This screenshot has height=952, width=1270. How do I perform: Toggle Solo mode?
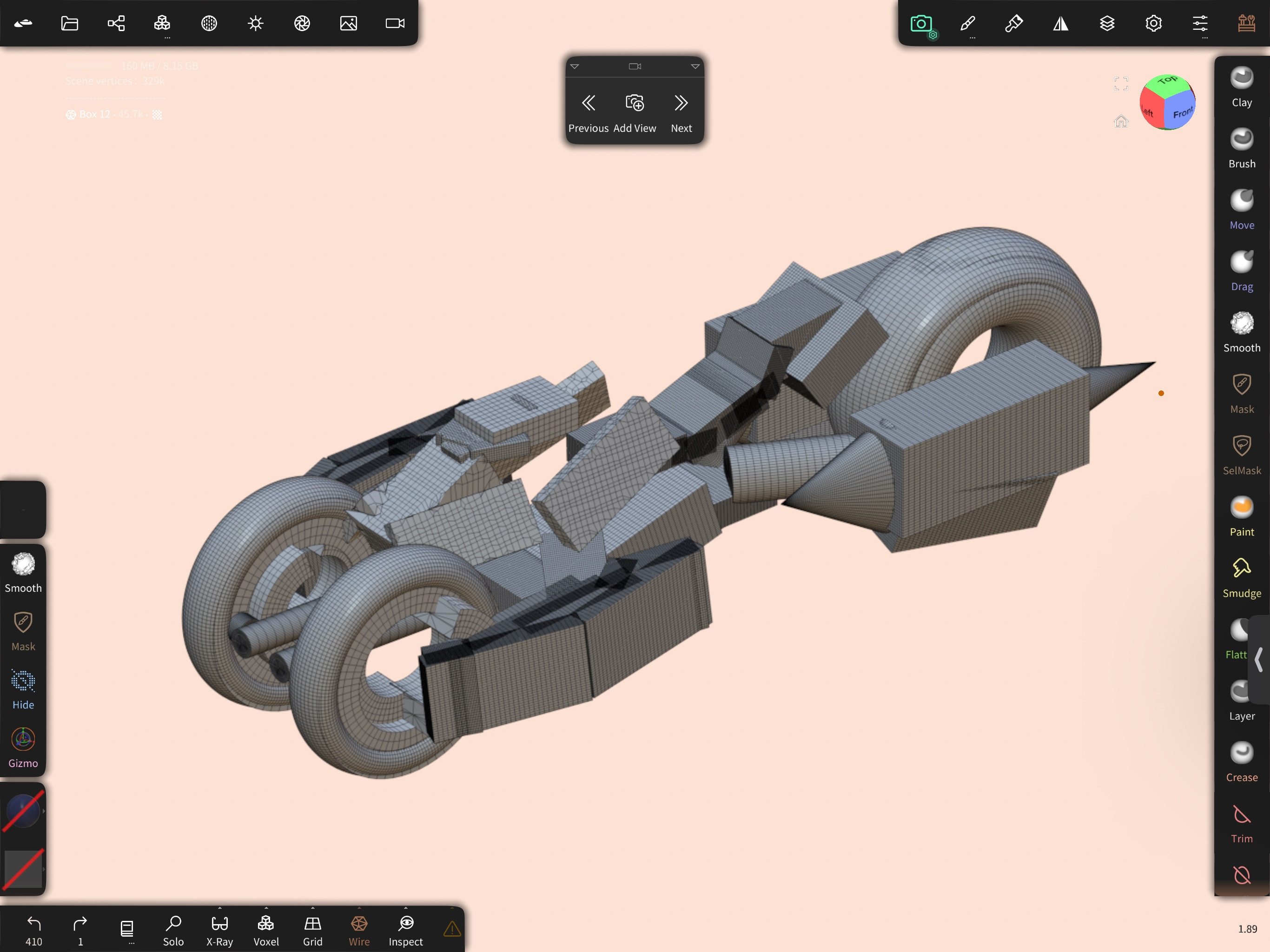(173, 930)
